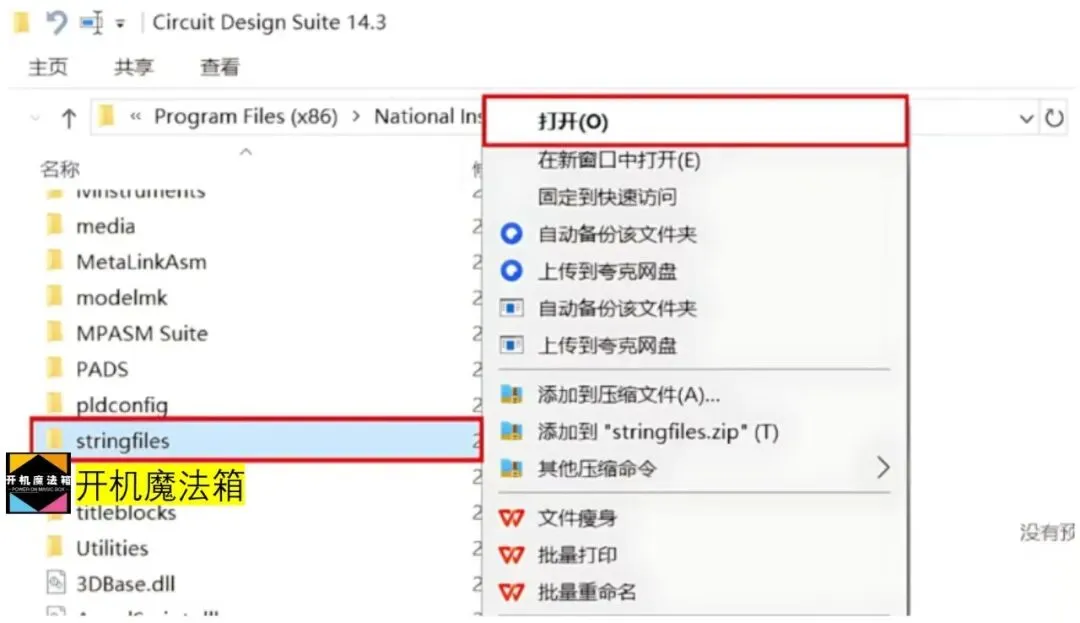
Task: Expand the address bar history dropdown
Action: click(1026, 119)
